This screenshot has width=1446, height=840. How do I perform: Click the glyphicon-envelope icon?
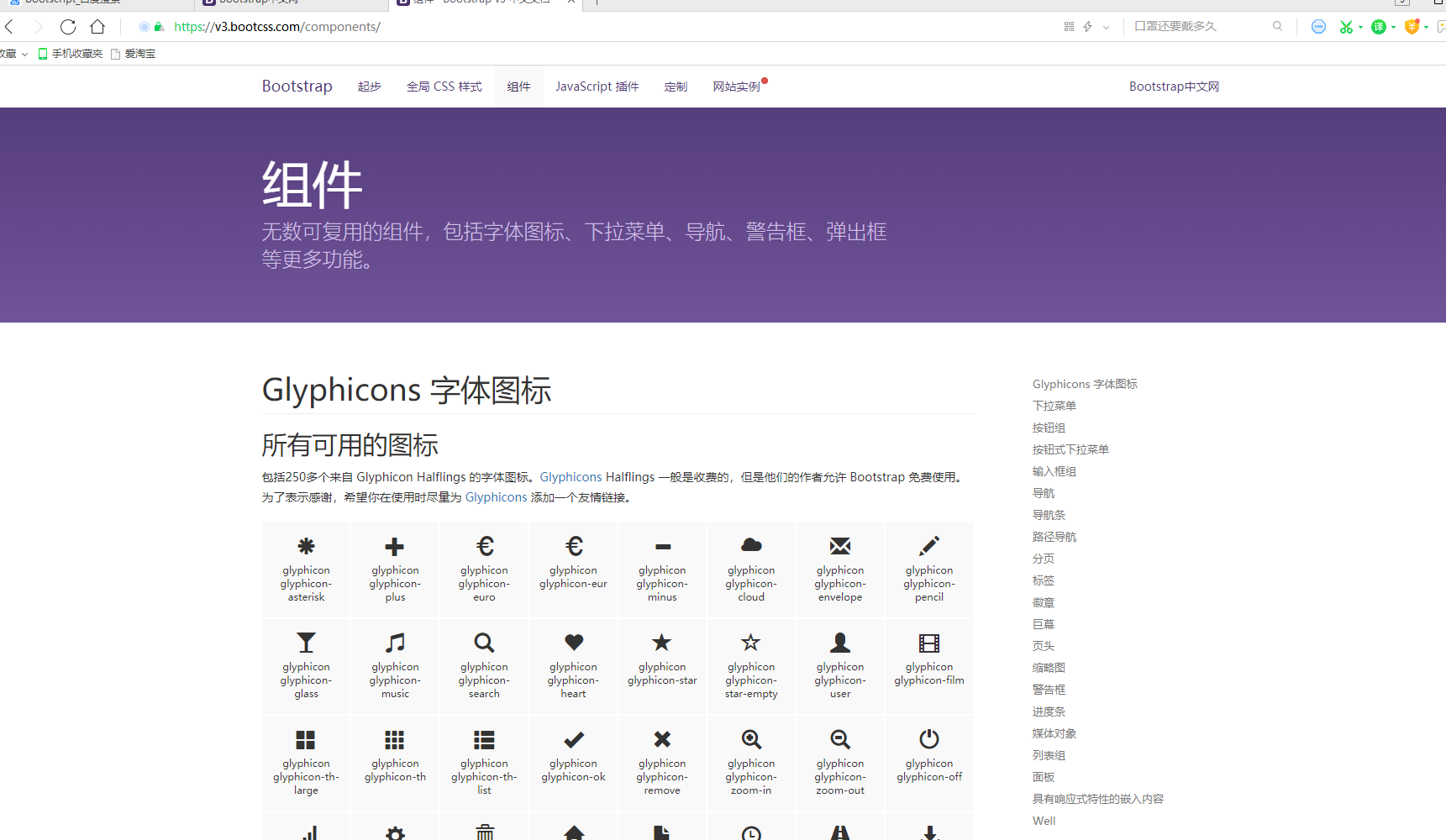click(839, 546)
